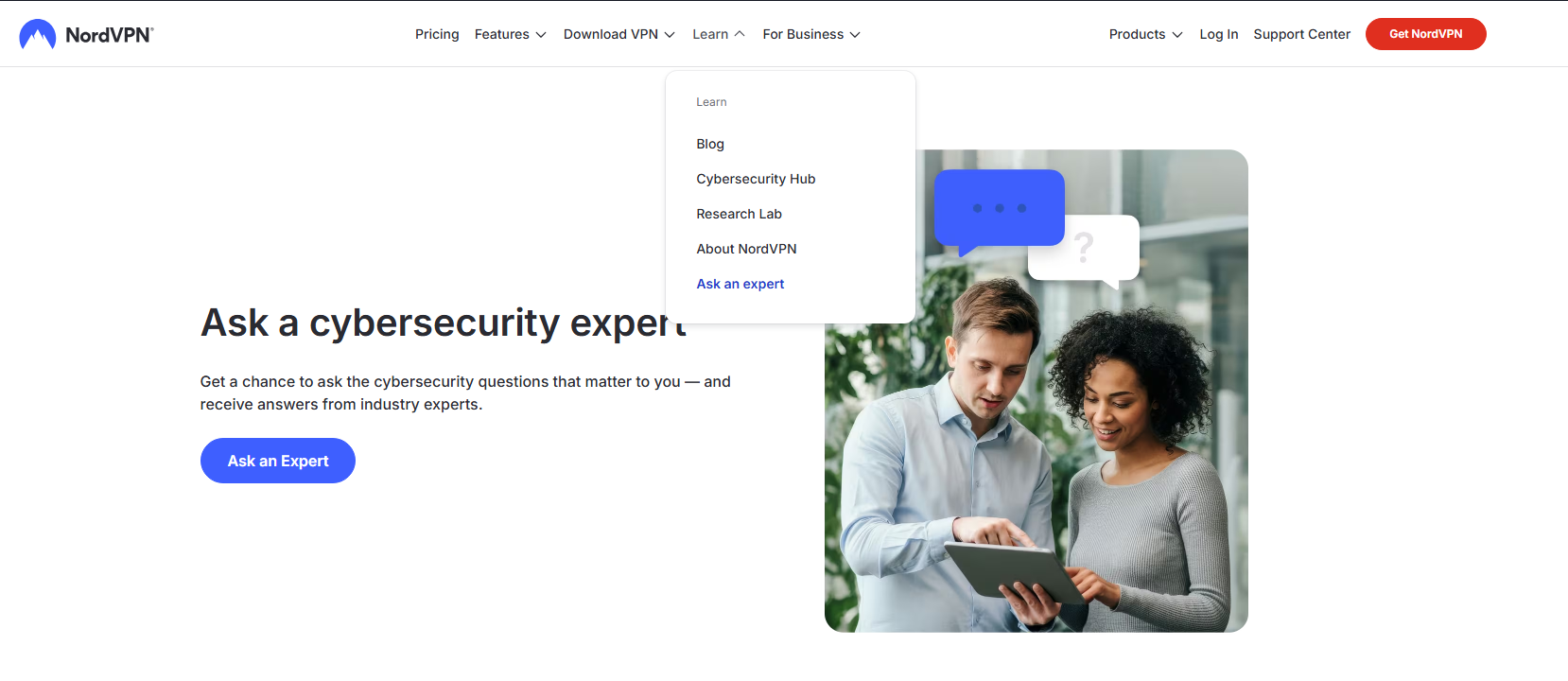Go to Log In
1568x681 pixels.
1218,34
